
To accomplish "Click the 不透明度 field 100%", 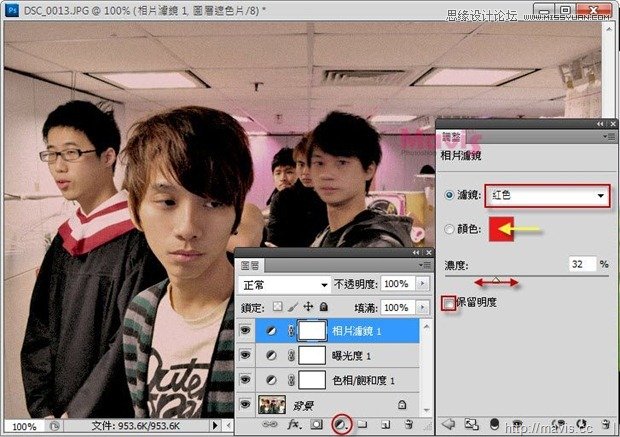I will point(399,284).
